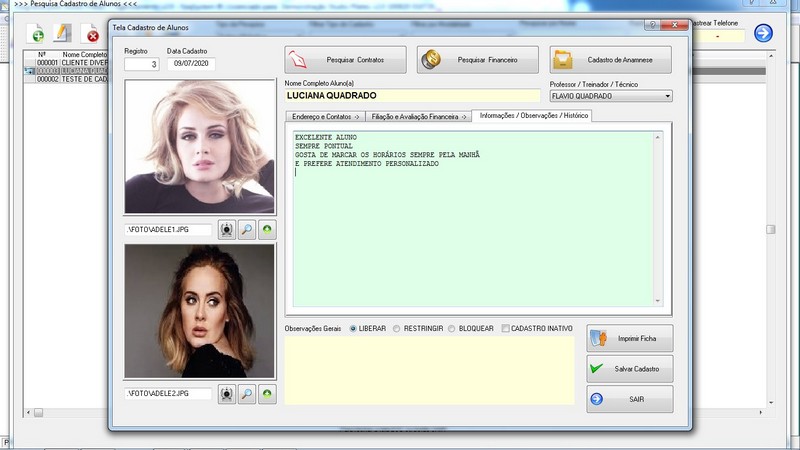Screen dimensions: 800x450
Task: Select Informações / Observações / Histórico tab
Action: (533, 116)
